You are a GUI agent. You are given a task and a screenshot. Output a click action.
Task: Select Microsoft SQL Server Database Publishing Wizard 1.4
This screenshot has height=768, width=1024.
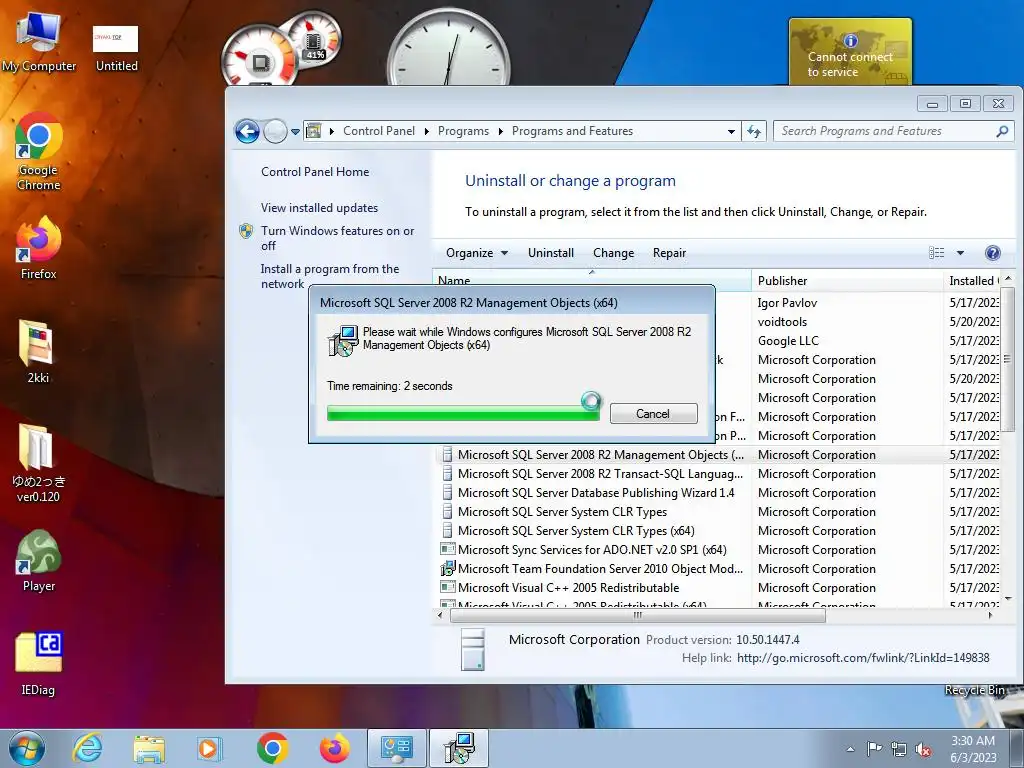pyautogui.click(x=596, y=493)
